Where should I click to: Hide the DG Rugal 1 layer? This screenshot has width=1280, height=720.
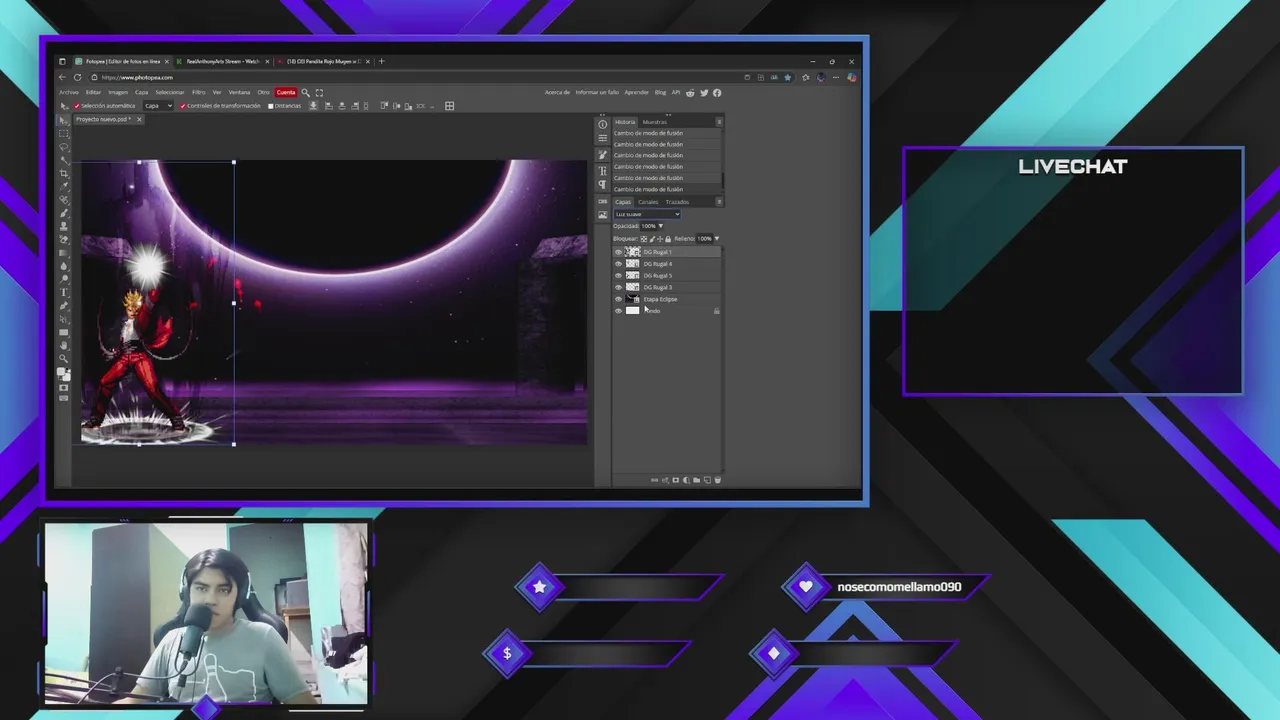[618, 252]
